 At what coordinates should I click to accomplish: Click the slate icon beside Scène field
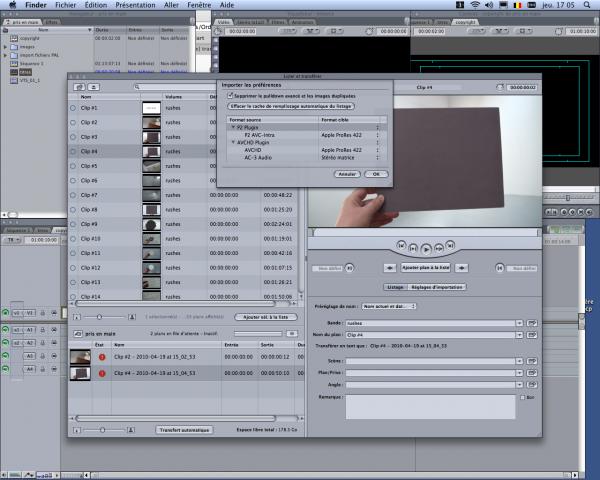click(x=532, y=360)
